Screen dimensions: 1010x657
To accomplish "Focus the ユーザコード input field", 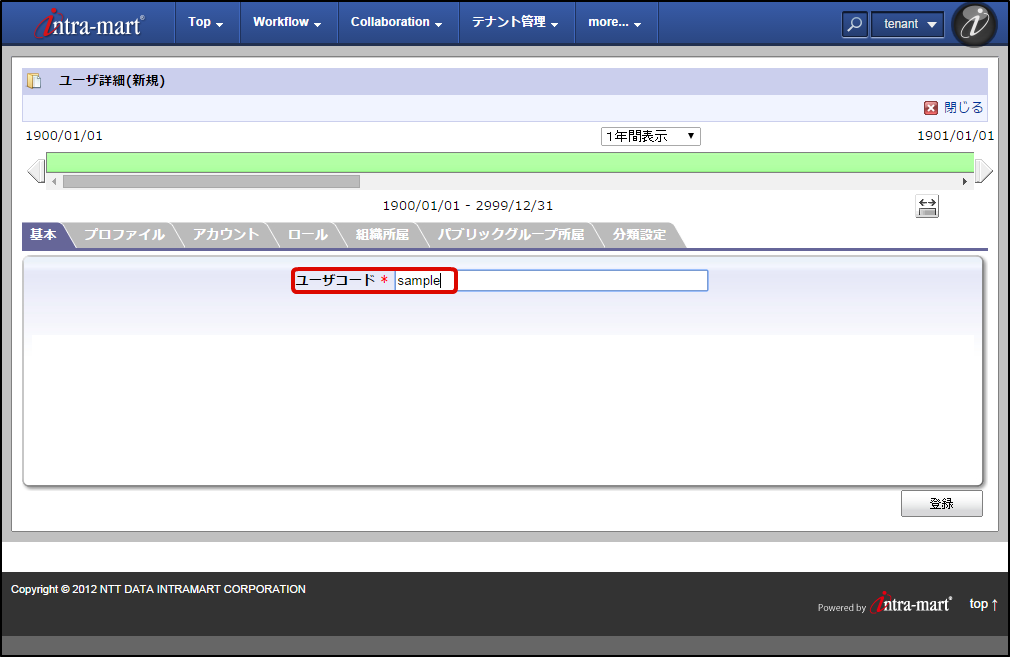I will [x=551, y=280].
